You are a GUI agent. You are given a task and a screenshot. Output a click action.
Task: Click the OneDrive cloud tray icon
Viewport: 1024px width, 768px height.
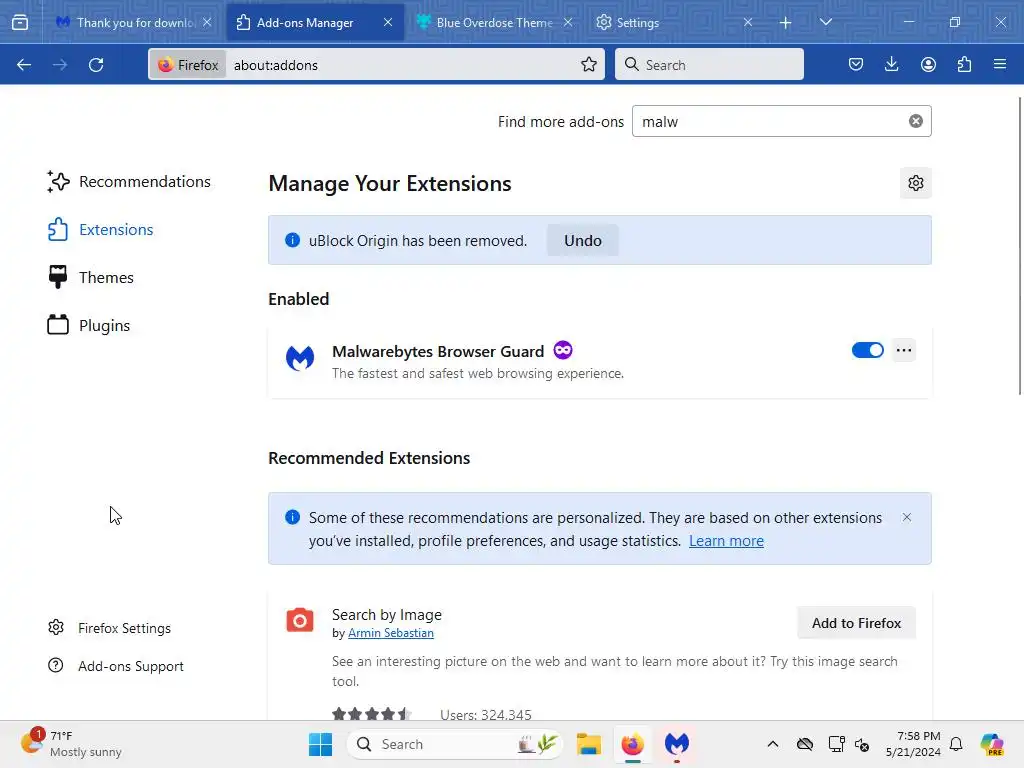(805, 744)
